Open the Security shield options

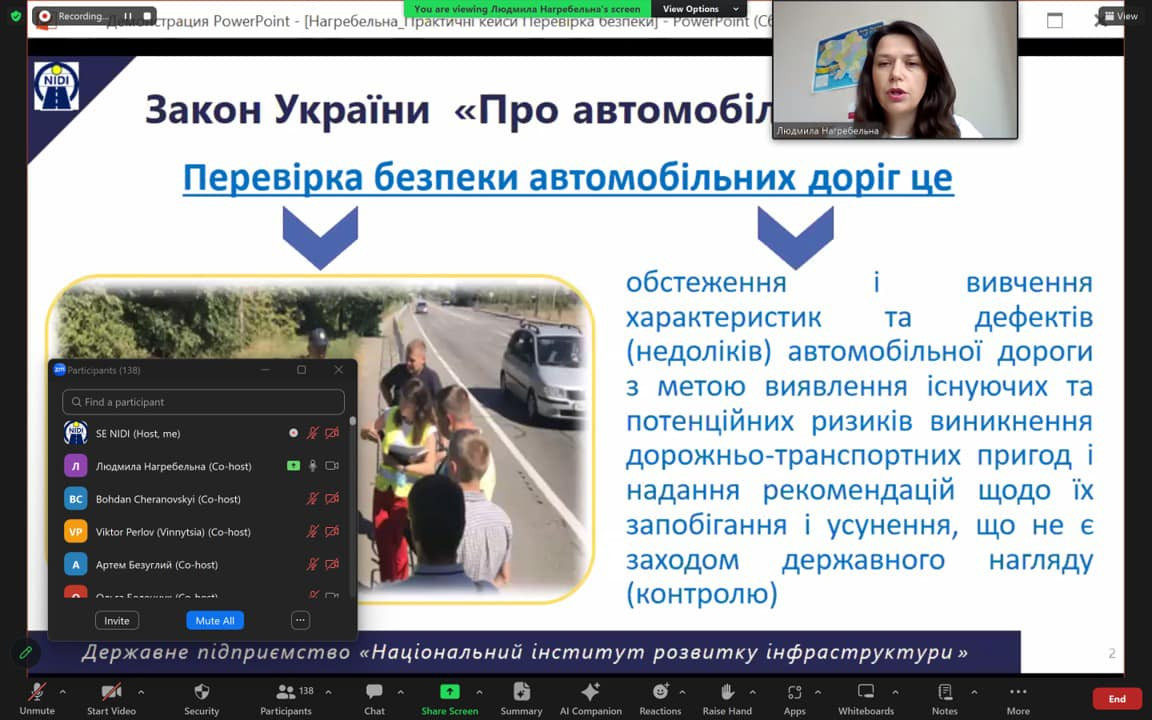[x=201, y=693]
